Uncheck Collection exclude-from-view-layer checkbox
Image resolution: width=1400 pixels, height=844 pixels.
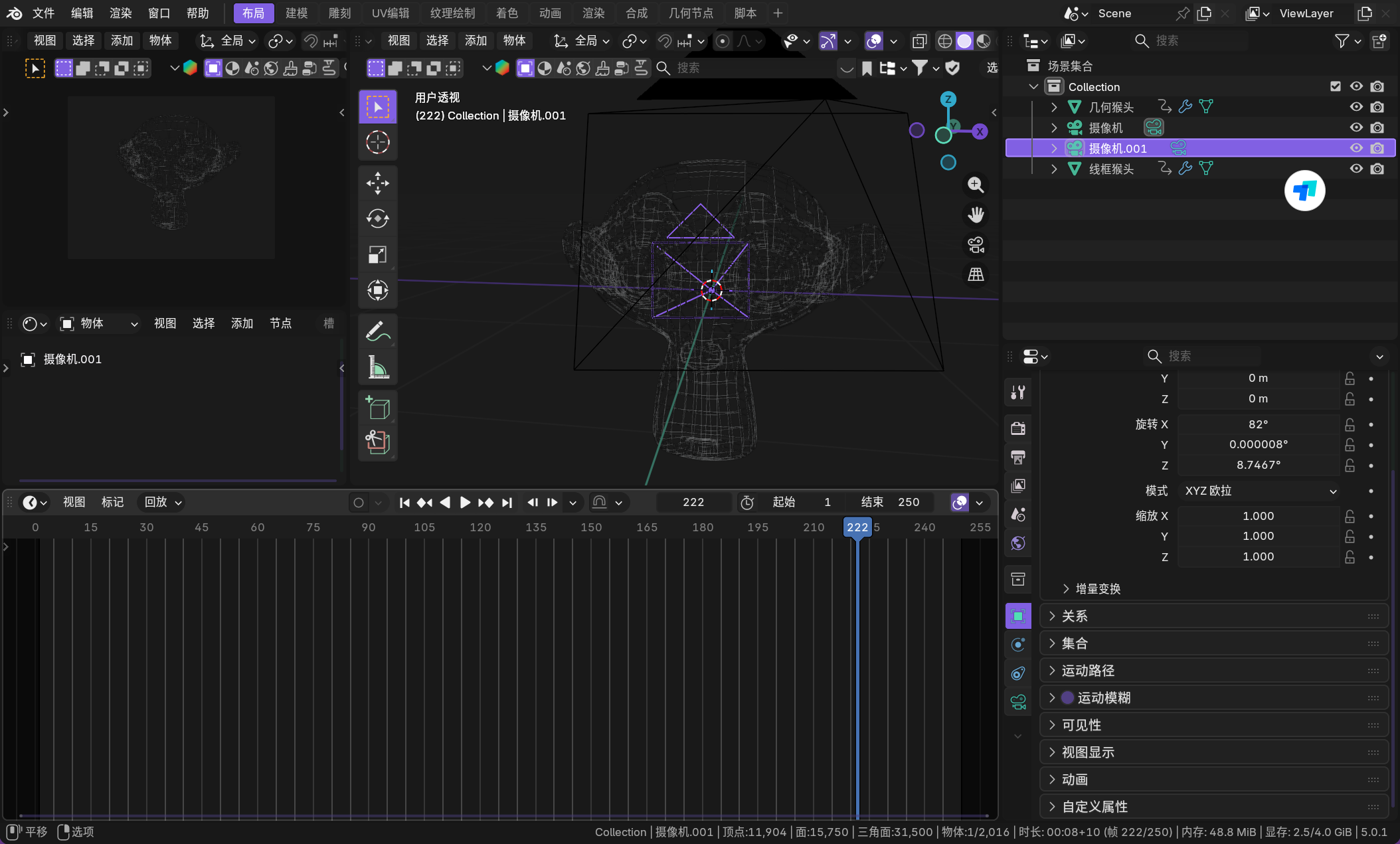click(x=1336, y=86)
